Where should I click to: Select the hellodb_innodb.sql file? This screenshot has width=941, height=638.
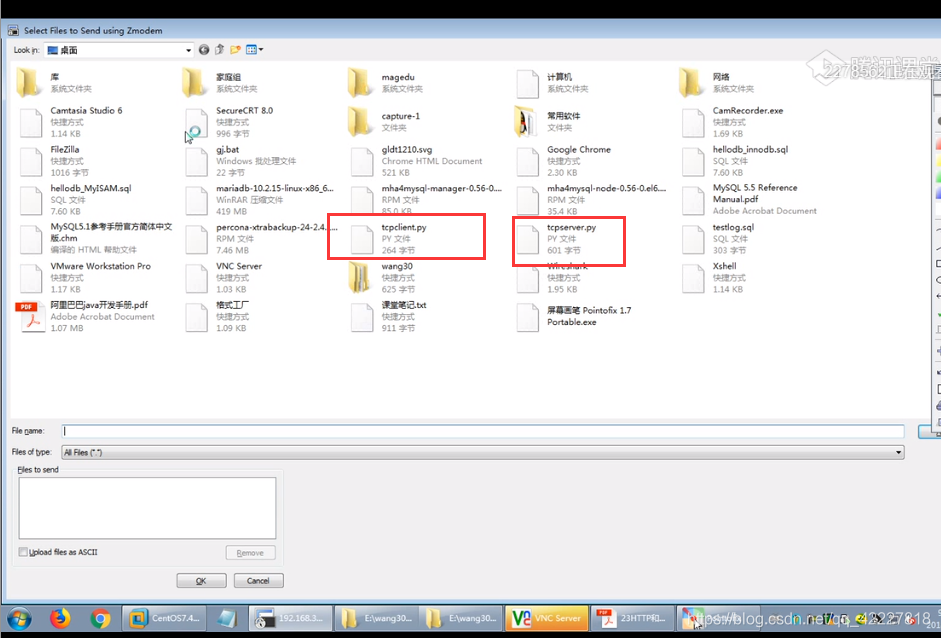735,161
